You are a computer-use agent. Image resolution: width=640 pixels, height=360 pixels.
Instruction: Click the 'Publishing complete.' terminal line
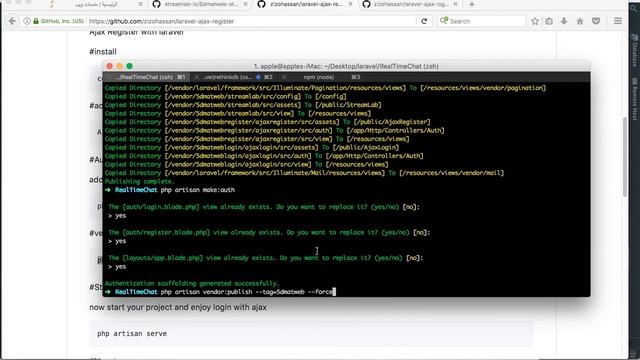(x=139, y=181)
